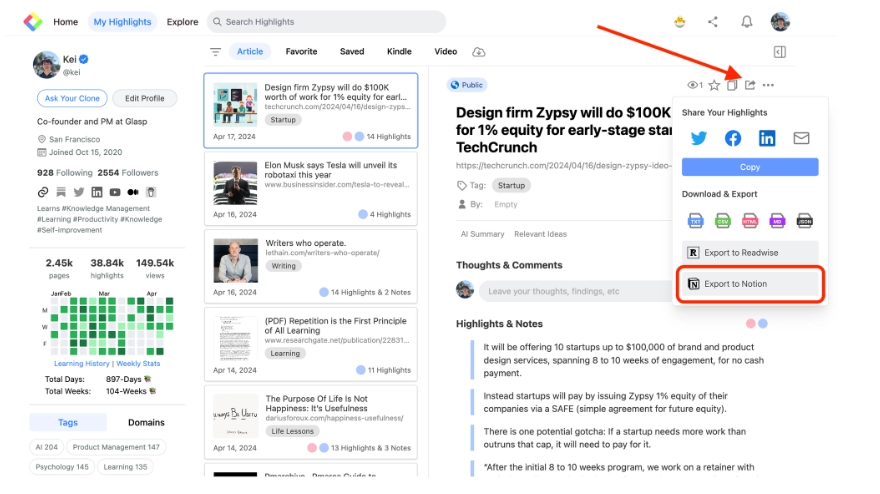Focus the Search Highlights field
The height and width of the screenshot is (494, 880).
(326, 22)
